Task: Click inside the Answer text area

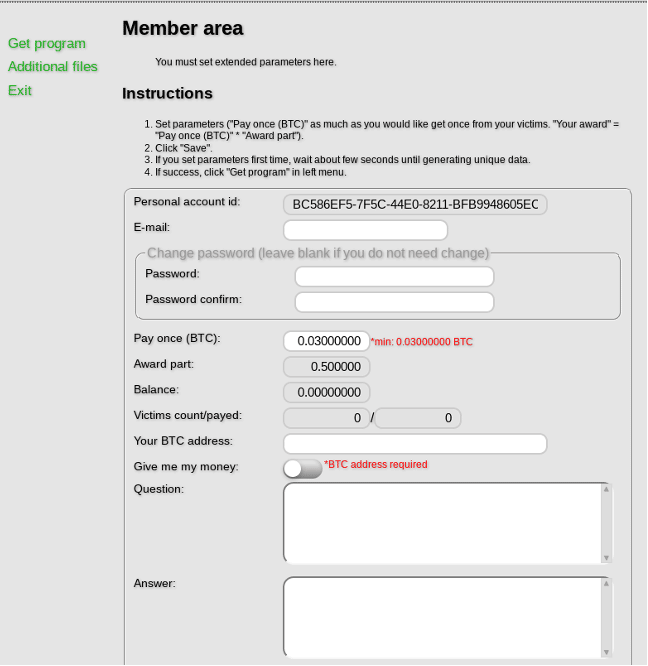Action: [x=441, y=617]
